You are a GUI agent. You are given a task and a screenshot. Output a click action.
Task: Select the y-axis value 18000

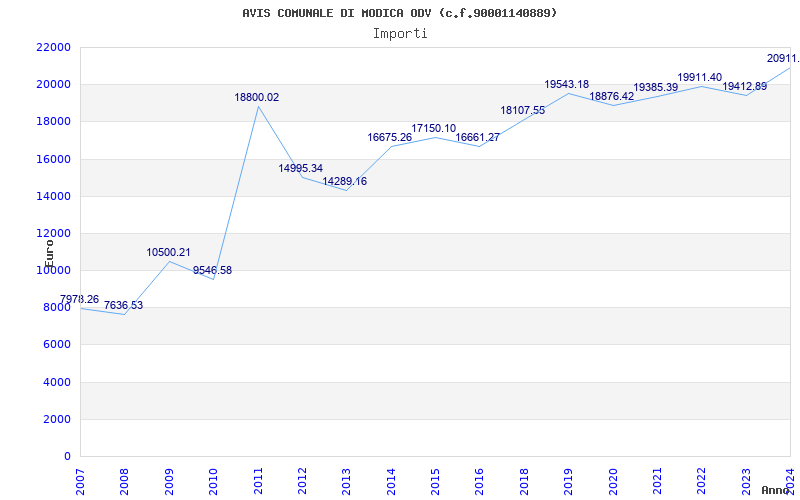(53, 122)
